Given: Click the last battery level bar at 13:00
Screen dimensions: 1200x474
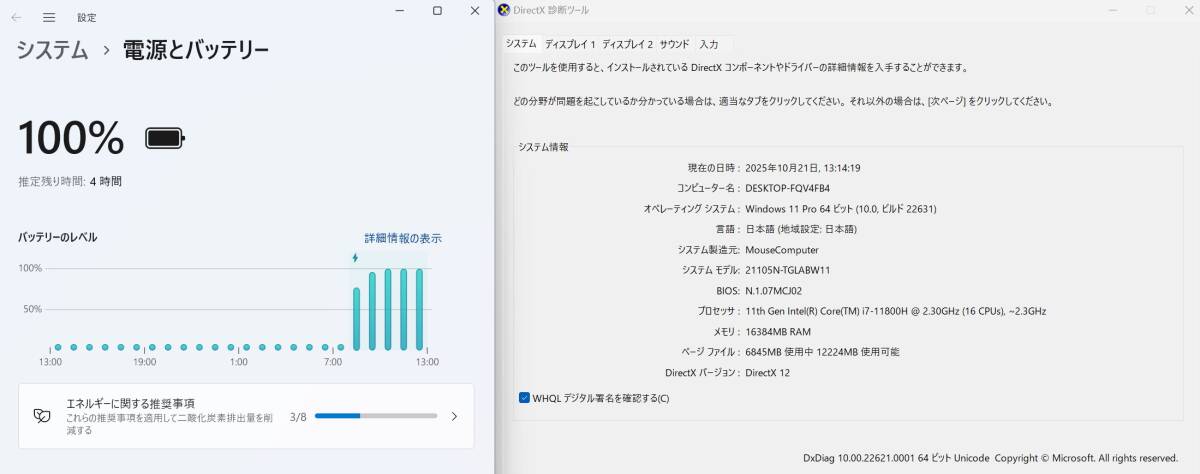Looking at the screenshot, I should pyautogui.click(x=420, y=309).
